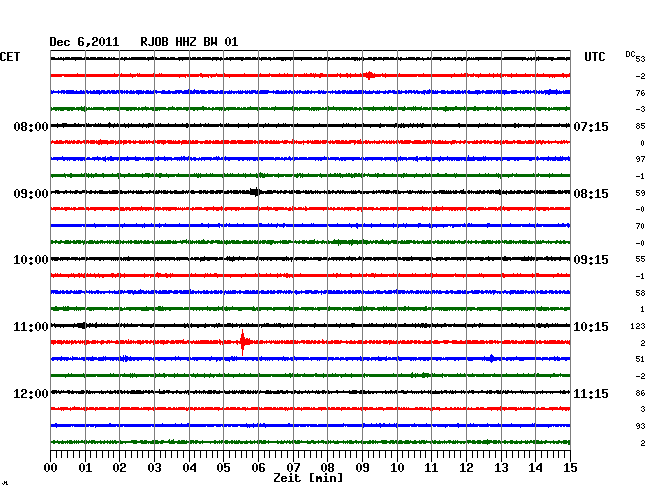Click the black blip on the 11:00 trace
The width and height of the screenshot is (650, 494).
[x=82, y=325]
